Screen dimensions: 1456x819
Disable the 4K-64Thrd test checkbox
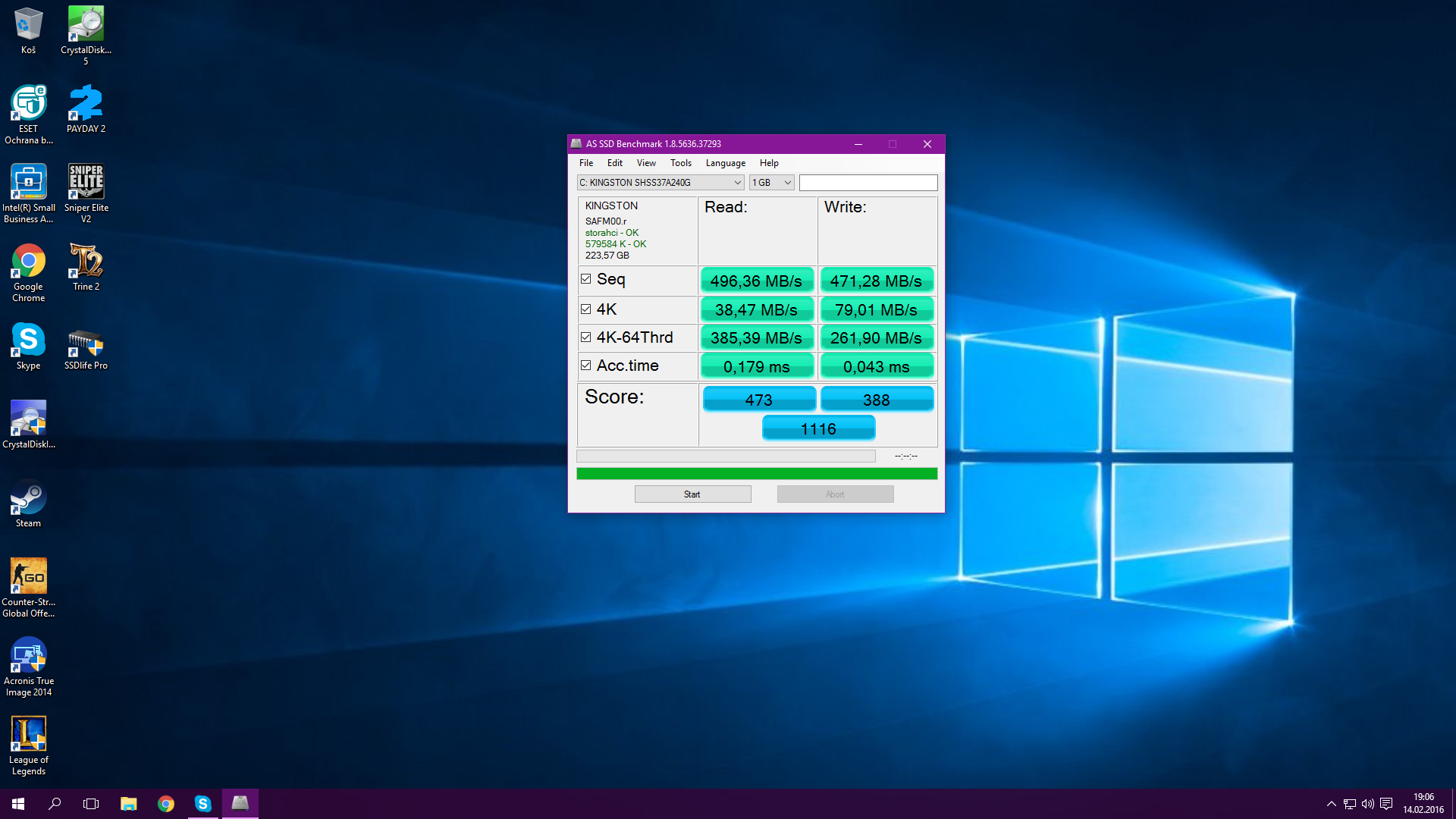(x=585, y=337)
